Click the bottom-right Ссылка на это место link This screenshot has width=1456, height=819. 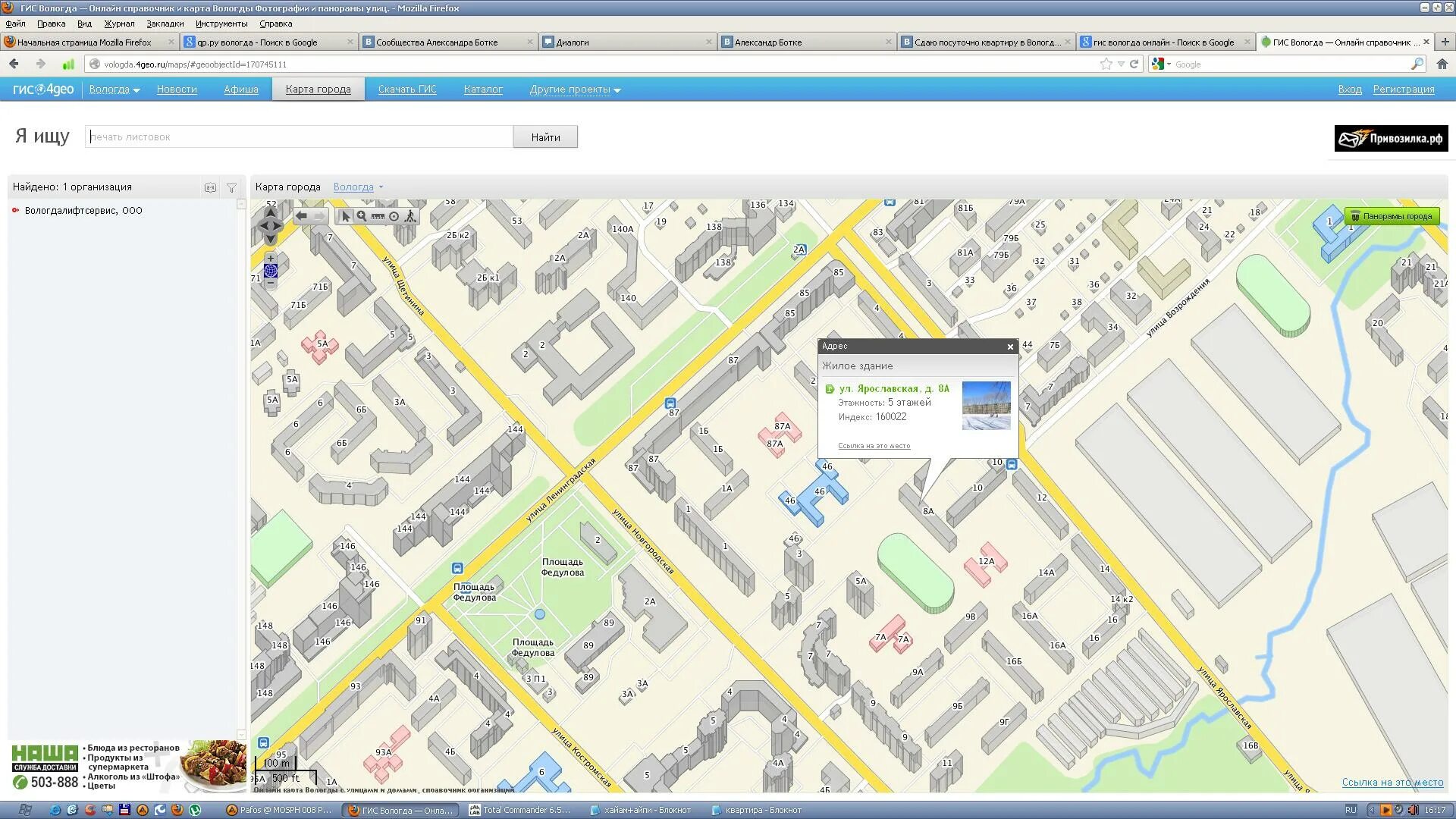coord(1392,782)
